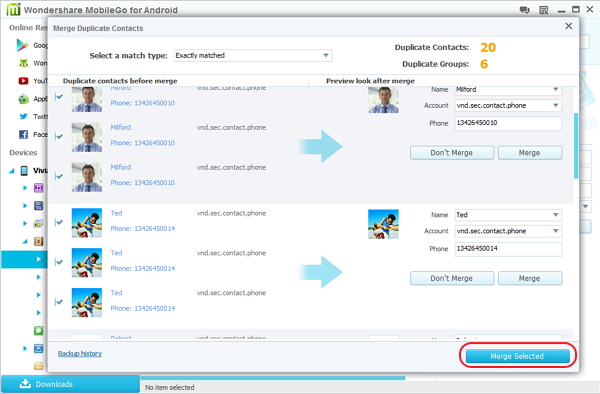Open the Twitter bird icon
Viewport: 600px width, 394px height.
[23, 117]
